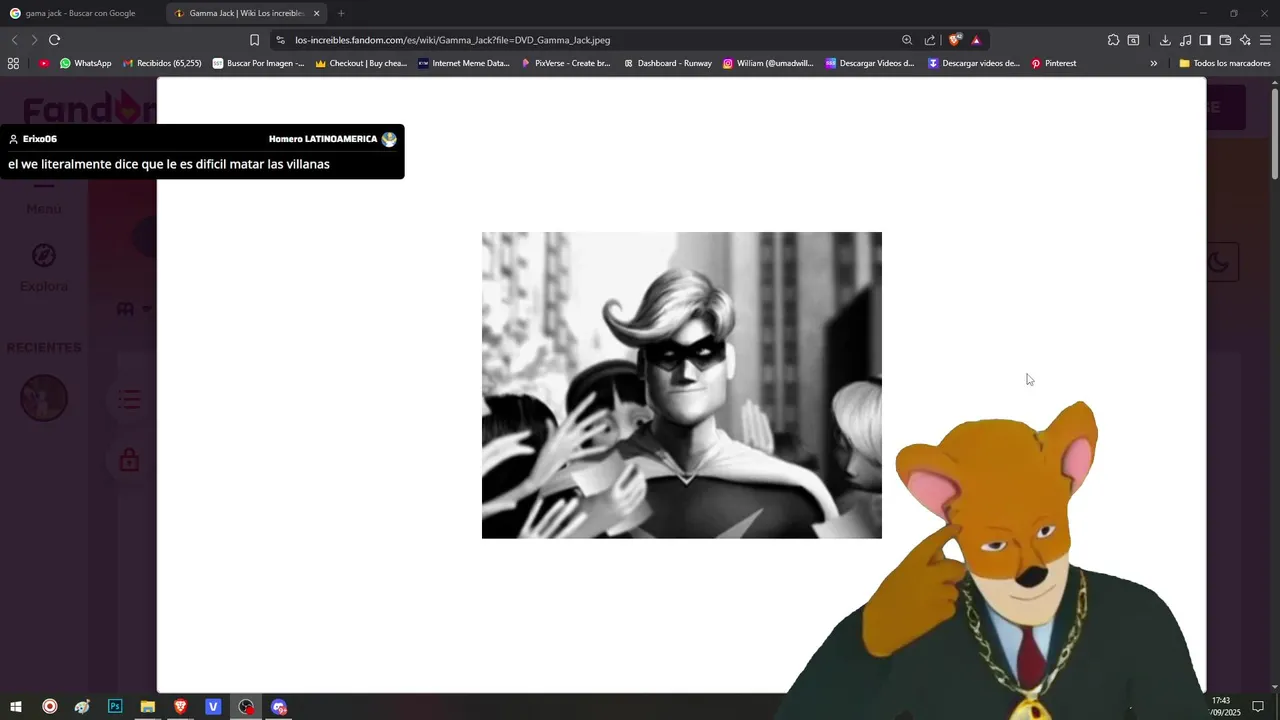Open Discord from the taskbar
The width and height of the screenshot is (1280, 720).
279,707
